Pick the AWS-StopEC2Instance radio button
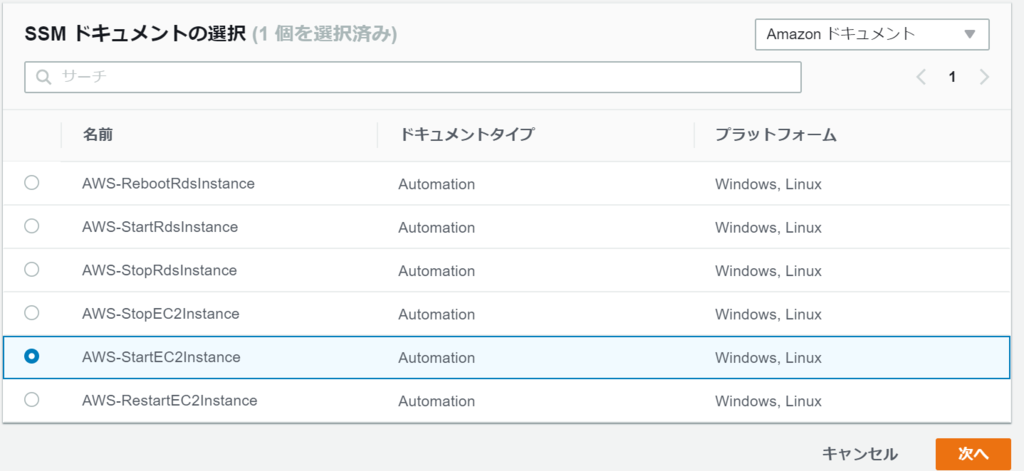Viewport: 1024px width, 471px height. [x=31, y=313]
